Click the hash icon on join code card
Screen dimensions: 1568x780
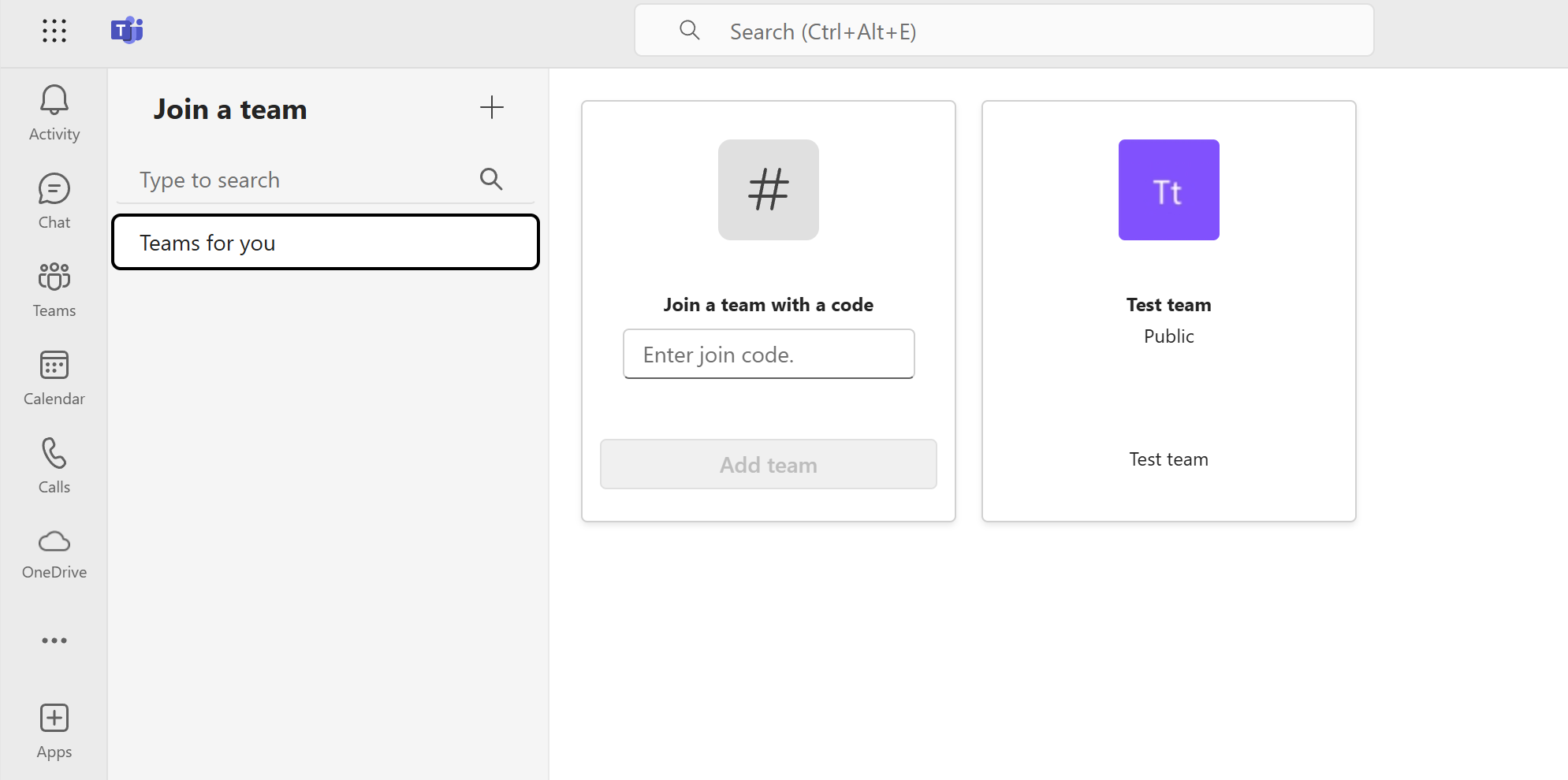click(769, 190)
